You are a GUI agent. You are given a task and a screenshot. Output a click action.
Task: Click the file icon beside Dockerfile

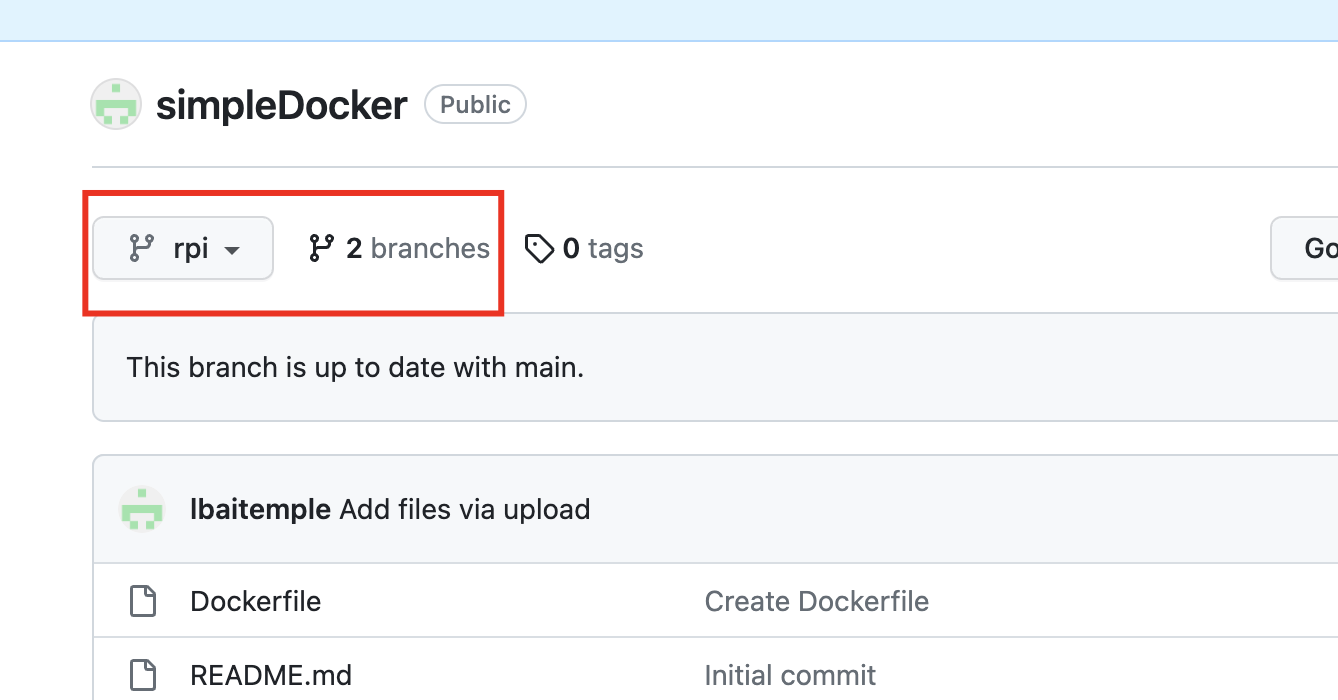[x=143, y=601]
